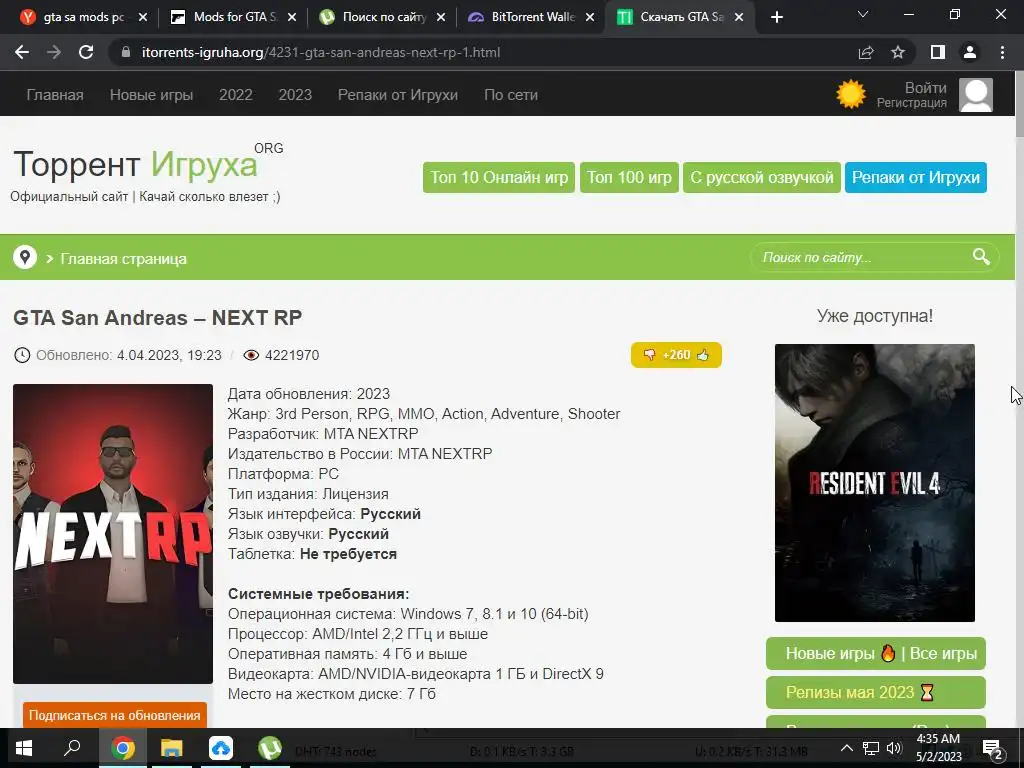Close the 'BitTorrent Wallet' tab
1024x768 pixels.
pyautogui.click(x=590, y=17)
